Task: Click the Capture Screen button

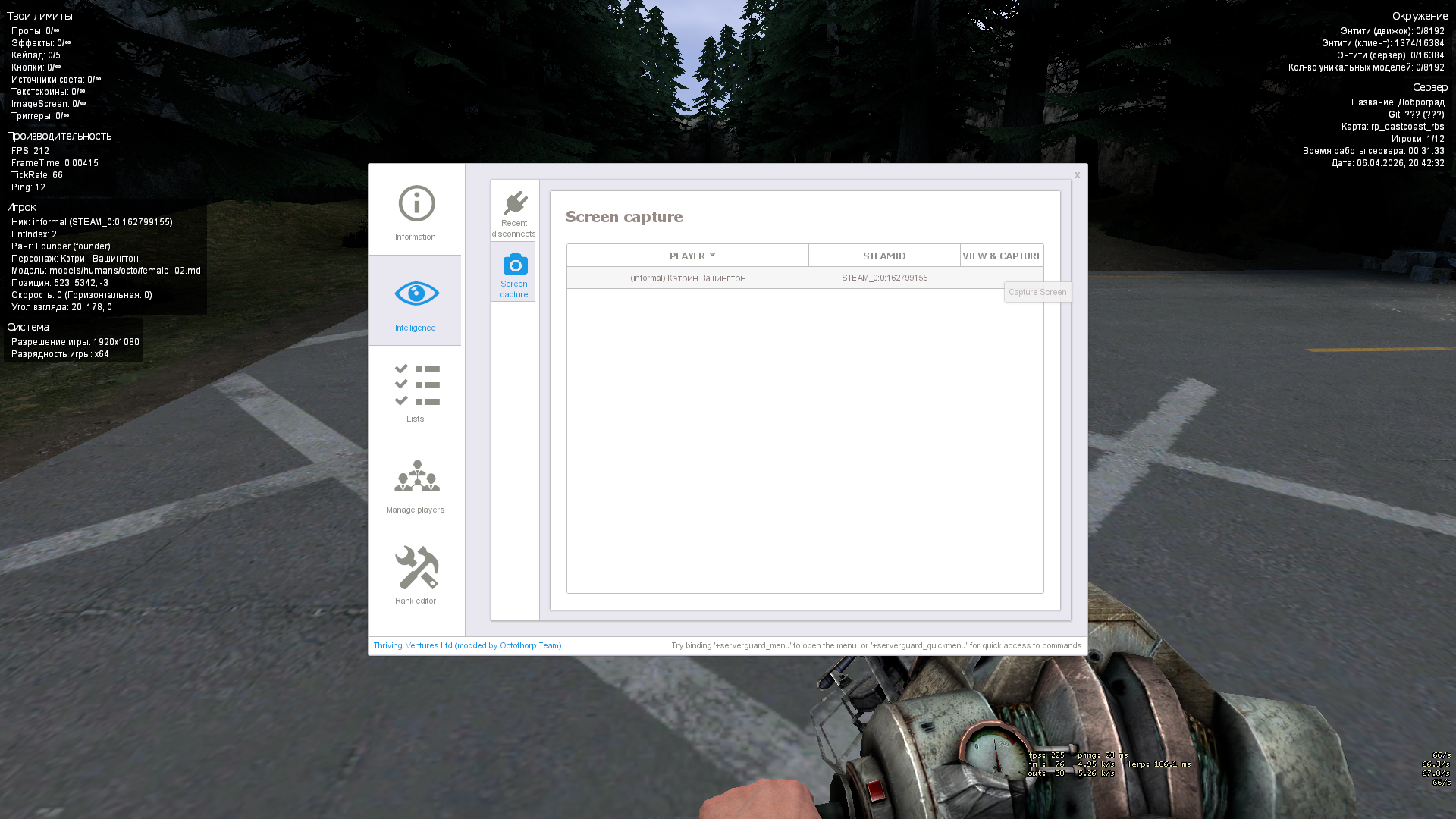Action: pyautogui.click(x=1037, y=292)
